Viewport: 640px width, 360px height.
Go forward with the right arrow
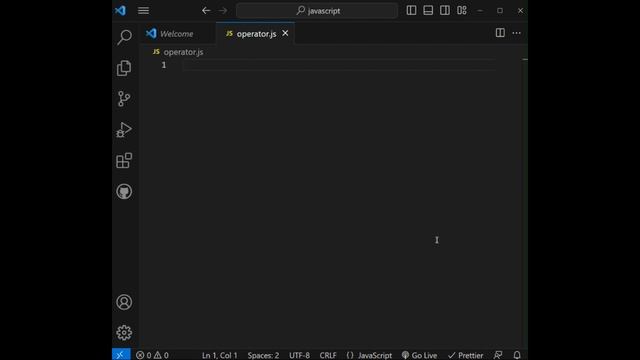223,11
